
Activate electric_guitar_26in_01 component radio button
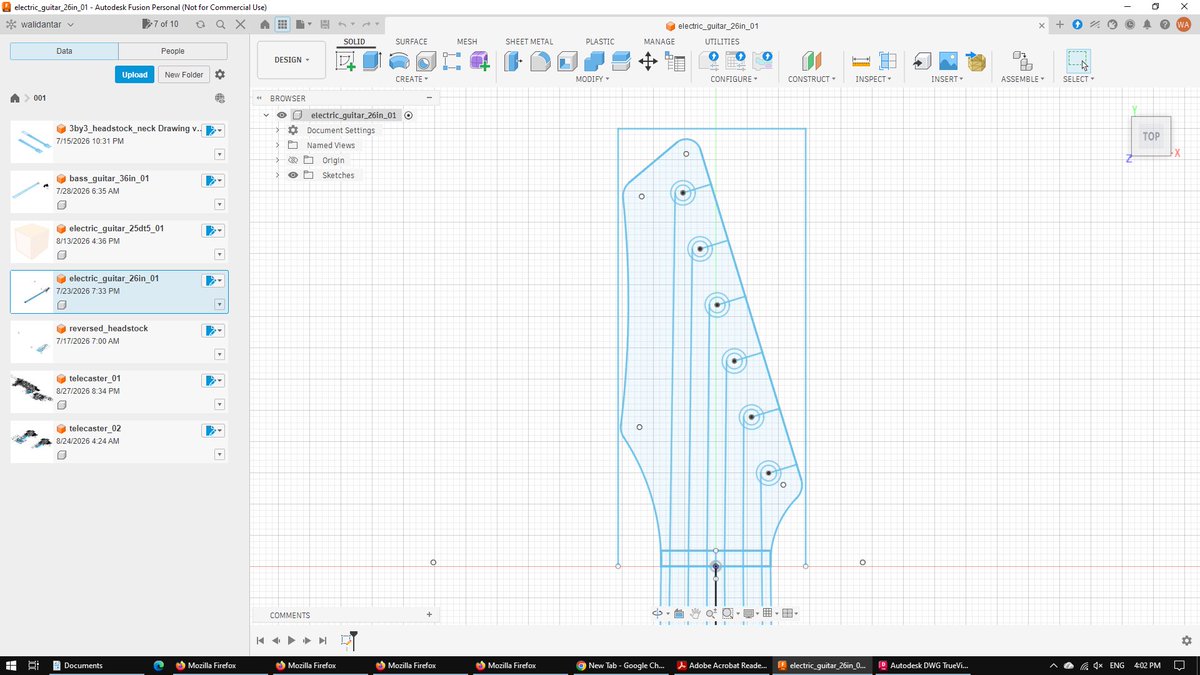[x=409, y=115]
